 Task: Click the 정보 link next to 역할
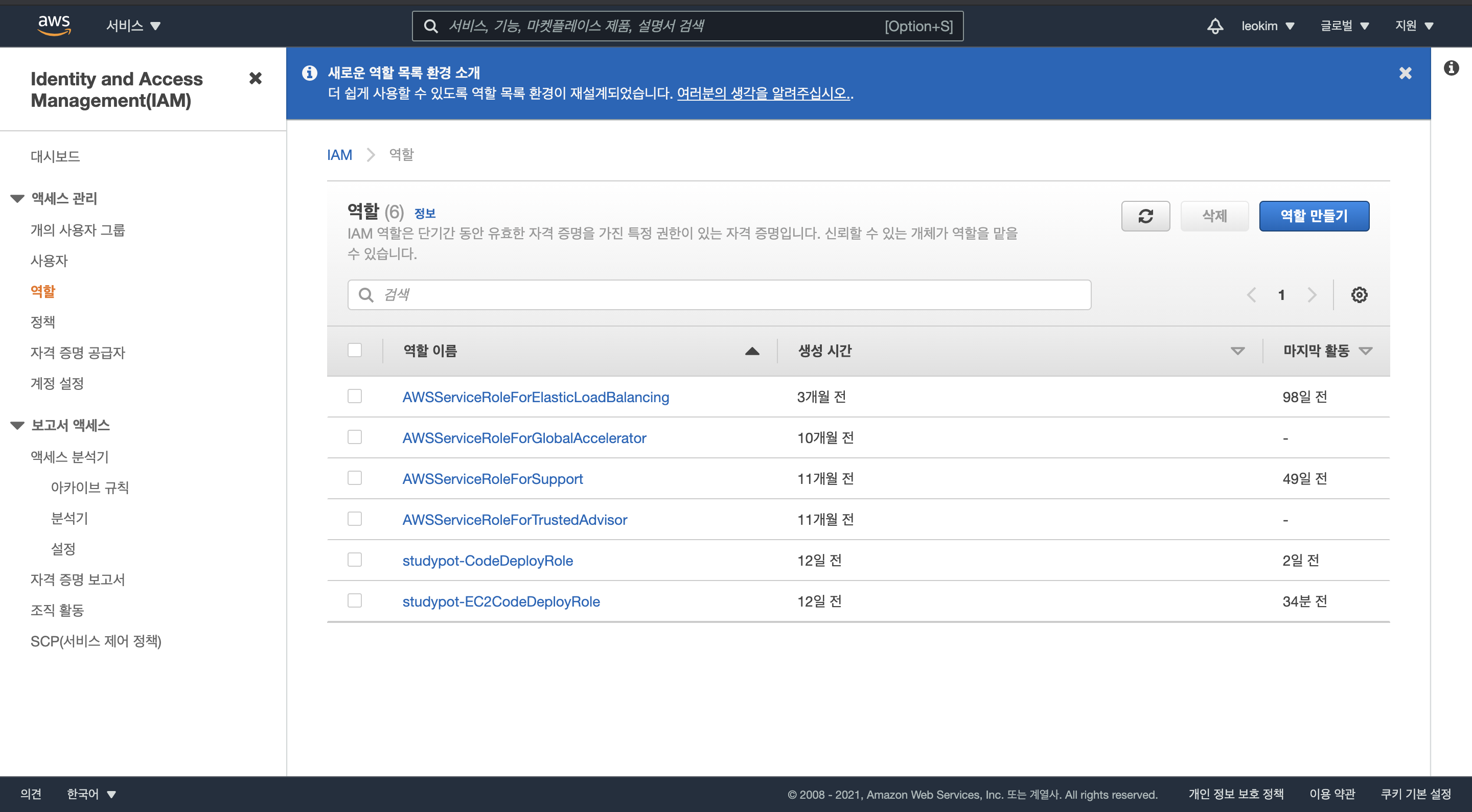tap(425, 214)
